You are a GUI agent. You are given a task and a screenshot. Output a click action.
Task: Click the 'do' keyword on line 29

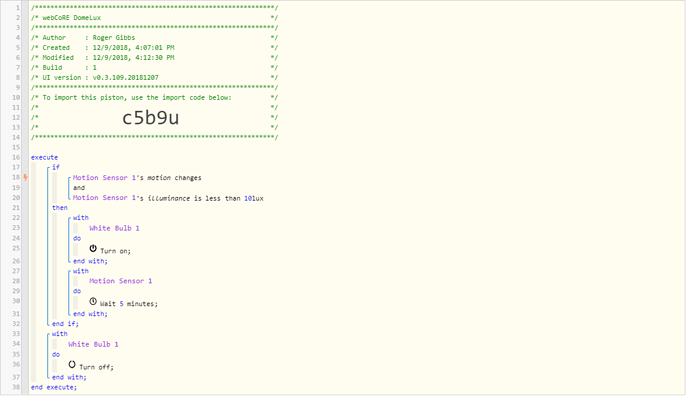pyautogui.click(x=77, y=291)
